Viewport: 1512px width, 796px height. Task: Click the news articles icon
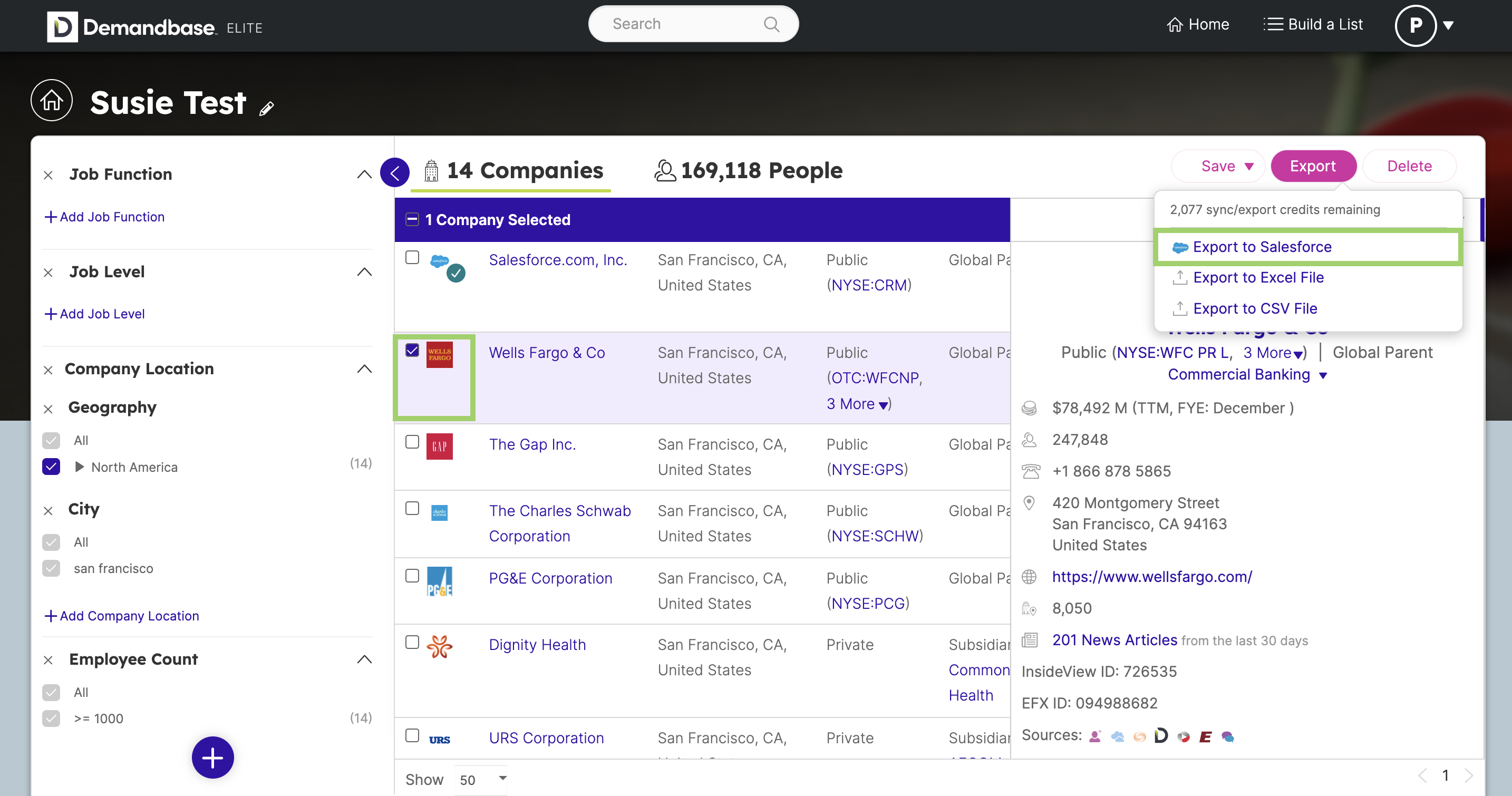[1030, 640]
